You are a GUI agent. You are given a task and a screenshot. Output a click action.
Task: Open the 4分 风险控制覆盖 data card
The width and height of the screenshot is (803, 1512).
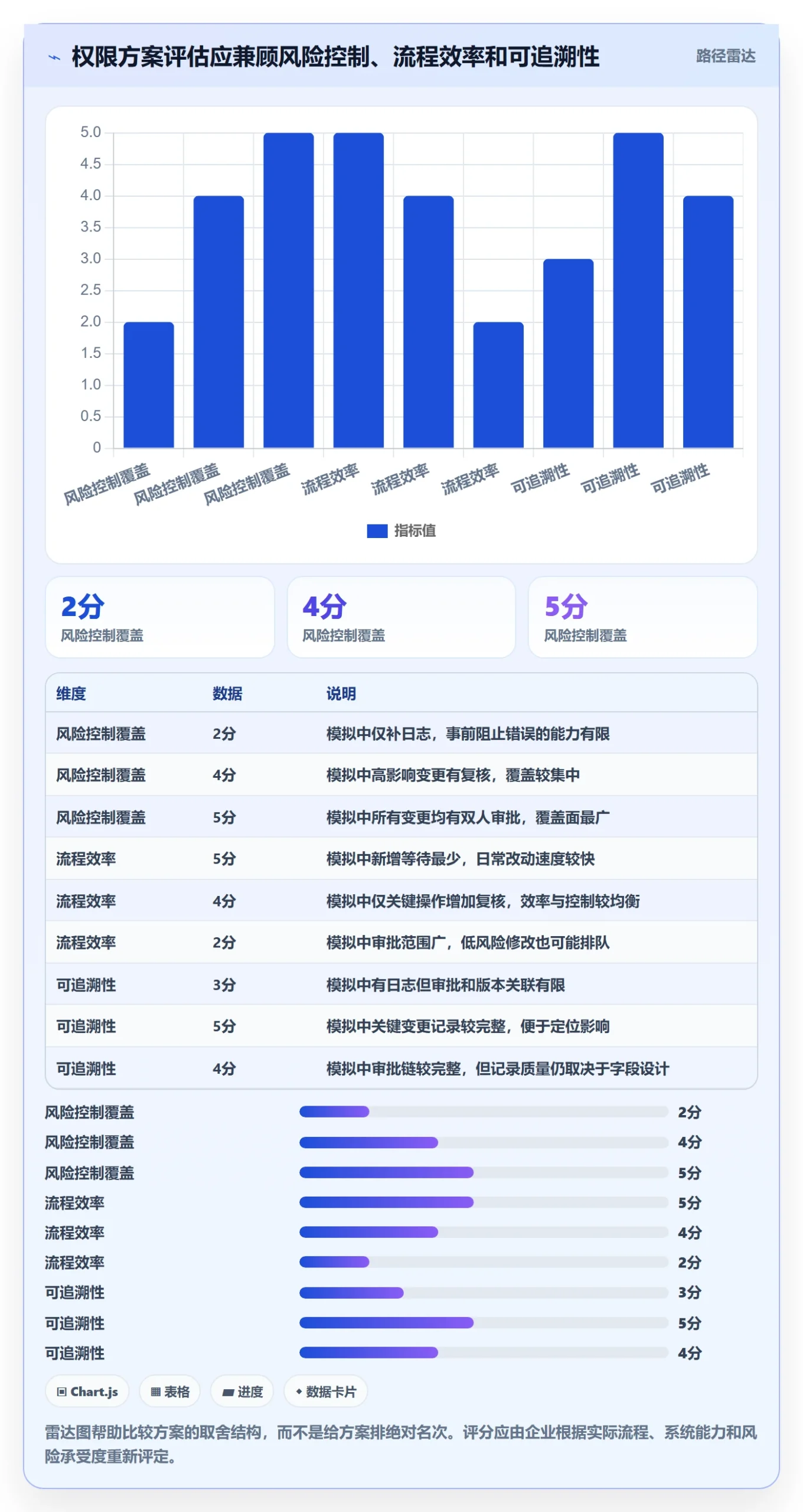pyautogui.click(x=401, y=617)
